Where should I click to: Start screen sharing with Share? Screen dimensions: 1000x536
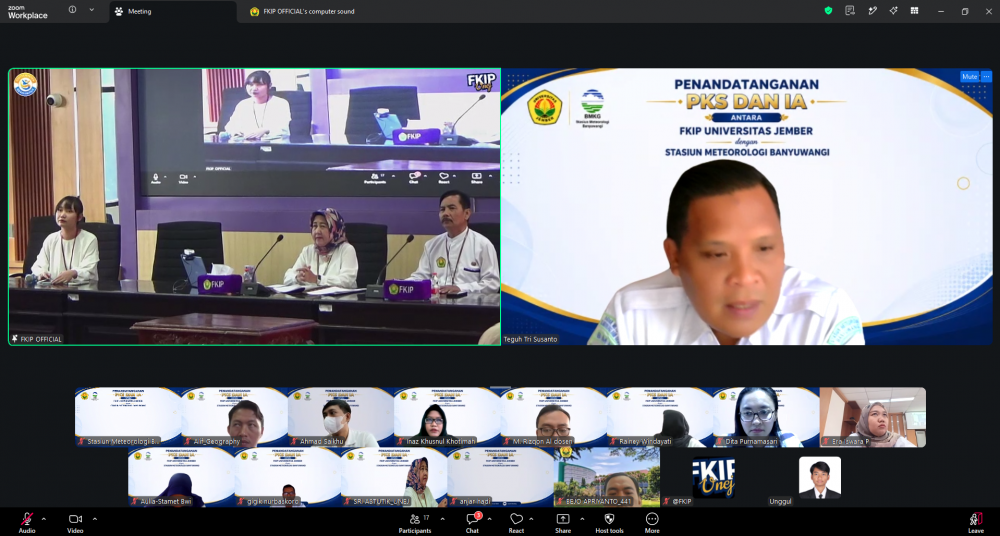pyautogui.click(x=563, y=522)
